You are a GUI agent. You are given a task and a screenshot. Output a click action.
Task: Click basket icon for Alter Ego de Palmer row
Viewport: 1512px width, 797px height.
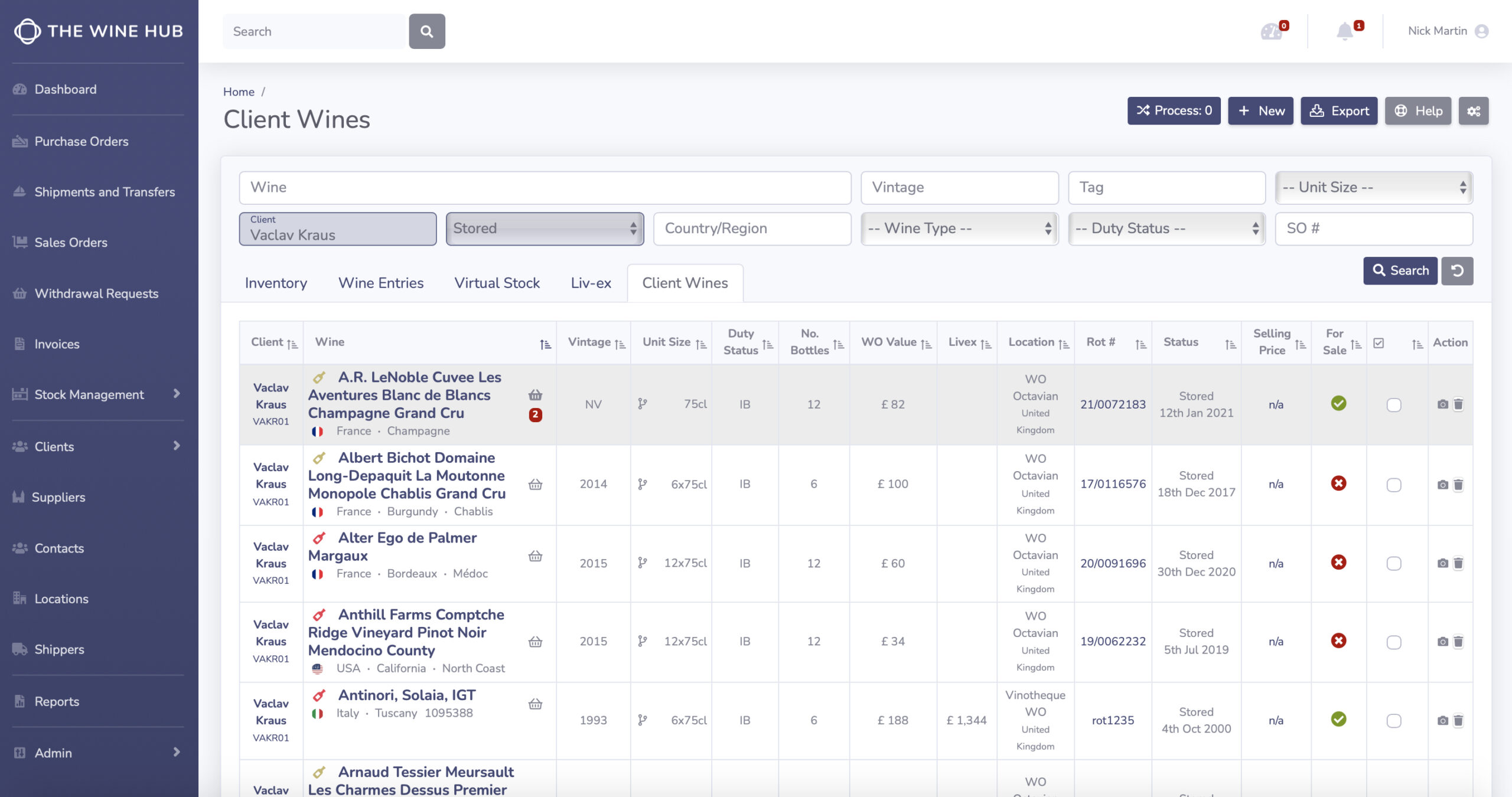point(535,556)
